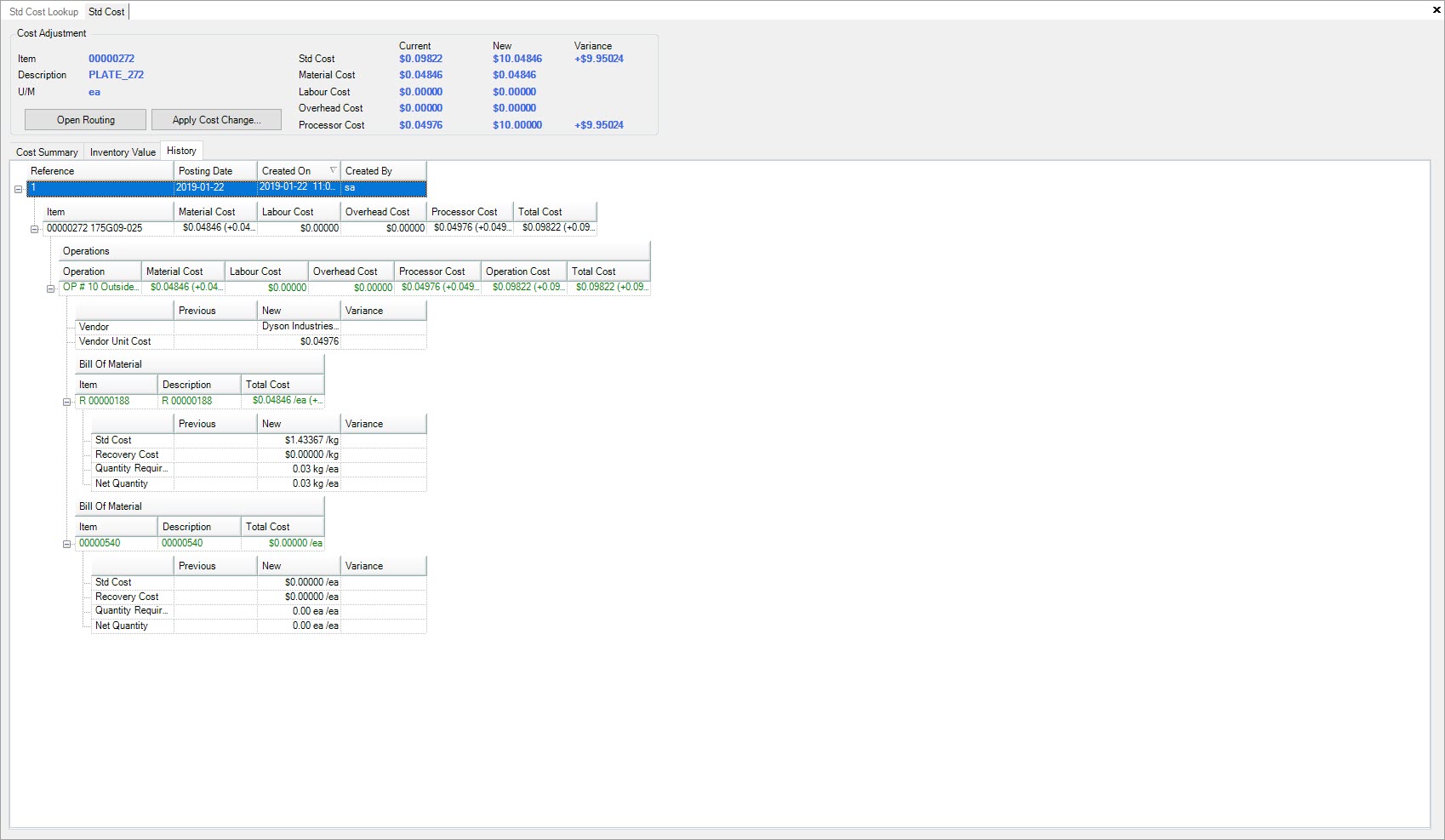The width and height of the screenshot is (1445, 840).
Task: Click the new Overhead Cost $0.00000
Action: [x=514, y=108]
